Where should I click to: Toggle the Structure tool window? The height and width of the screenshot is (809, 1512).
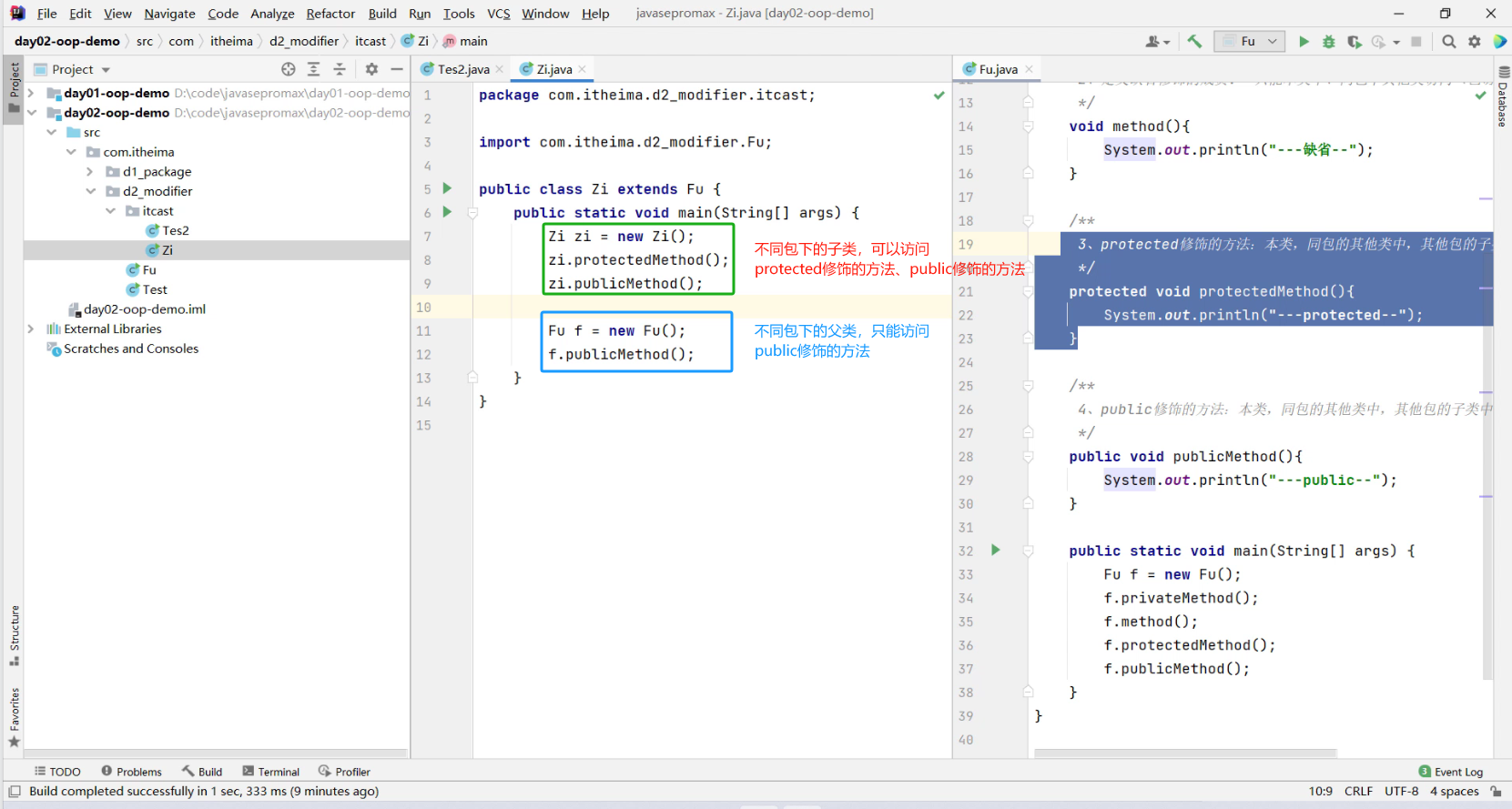click(14, 634)
